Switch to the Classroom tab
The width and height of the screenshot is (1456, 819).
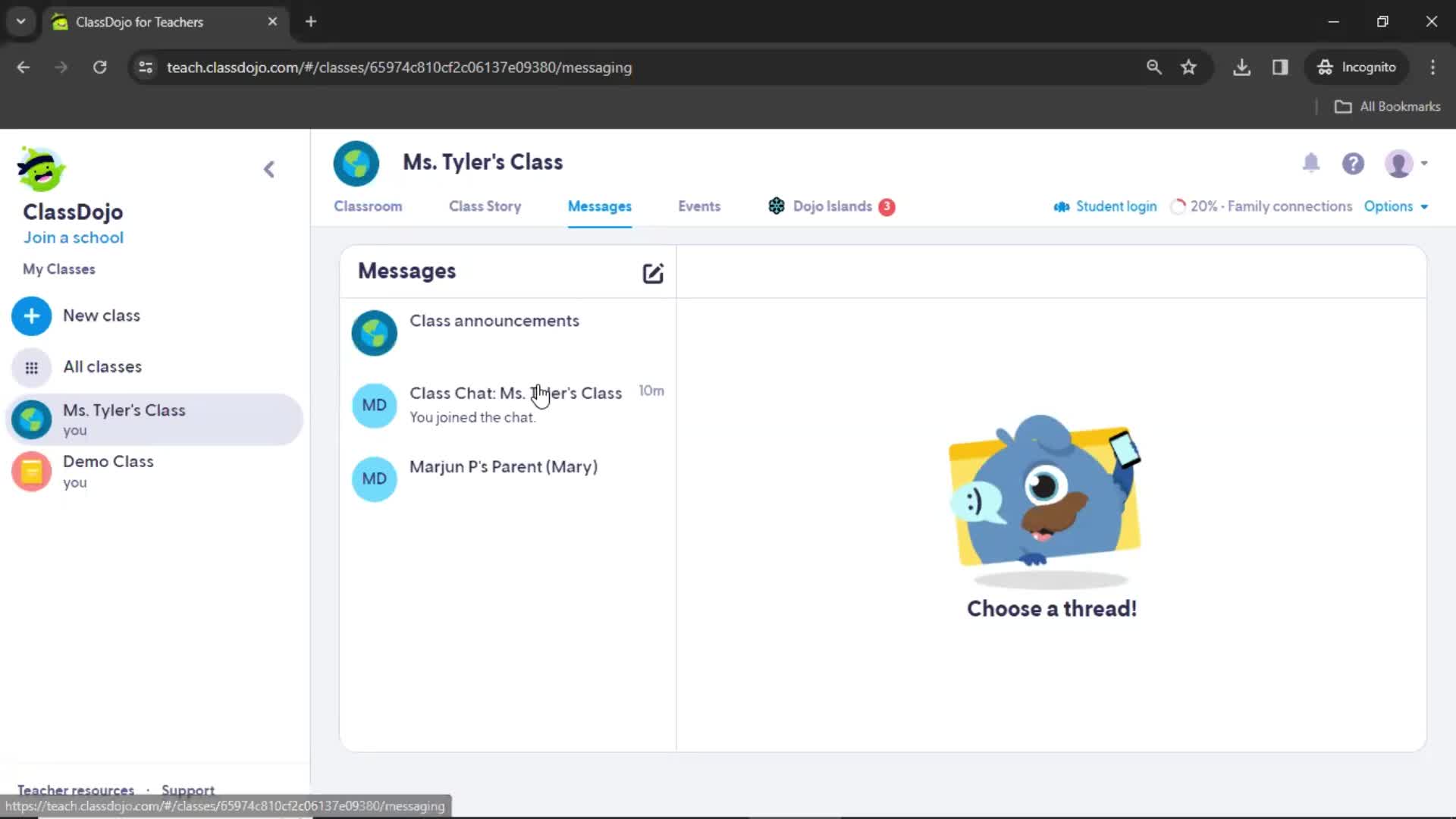(368, 206)
